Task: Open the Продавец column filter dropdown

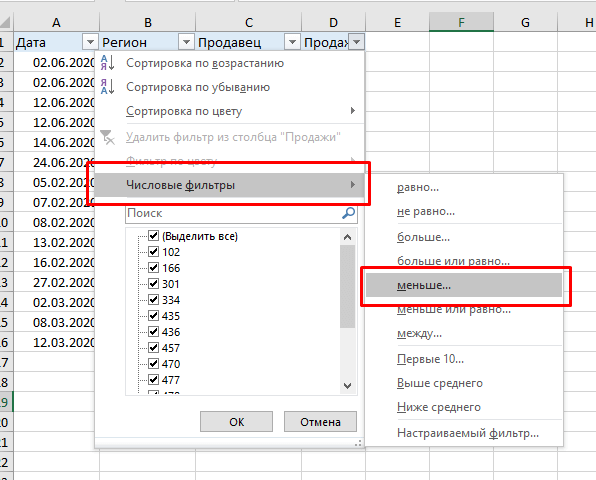Action: click(292, 42)
